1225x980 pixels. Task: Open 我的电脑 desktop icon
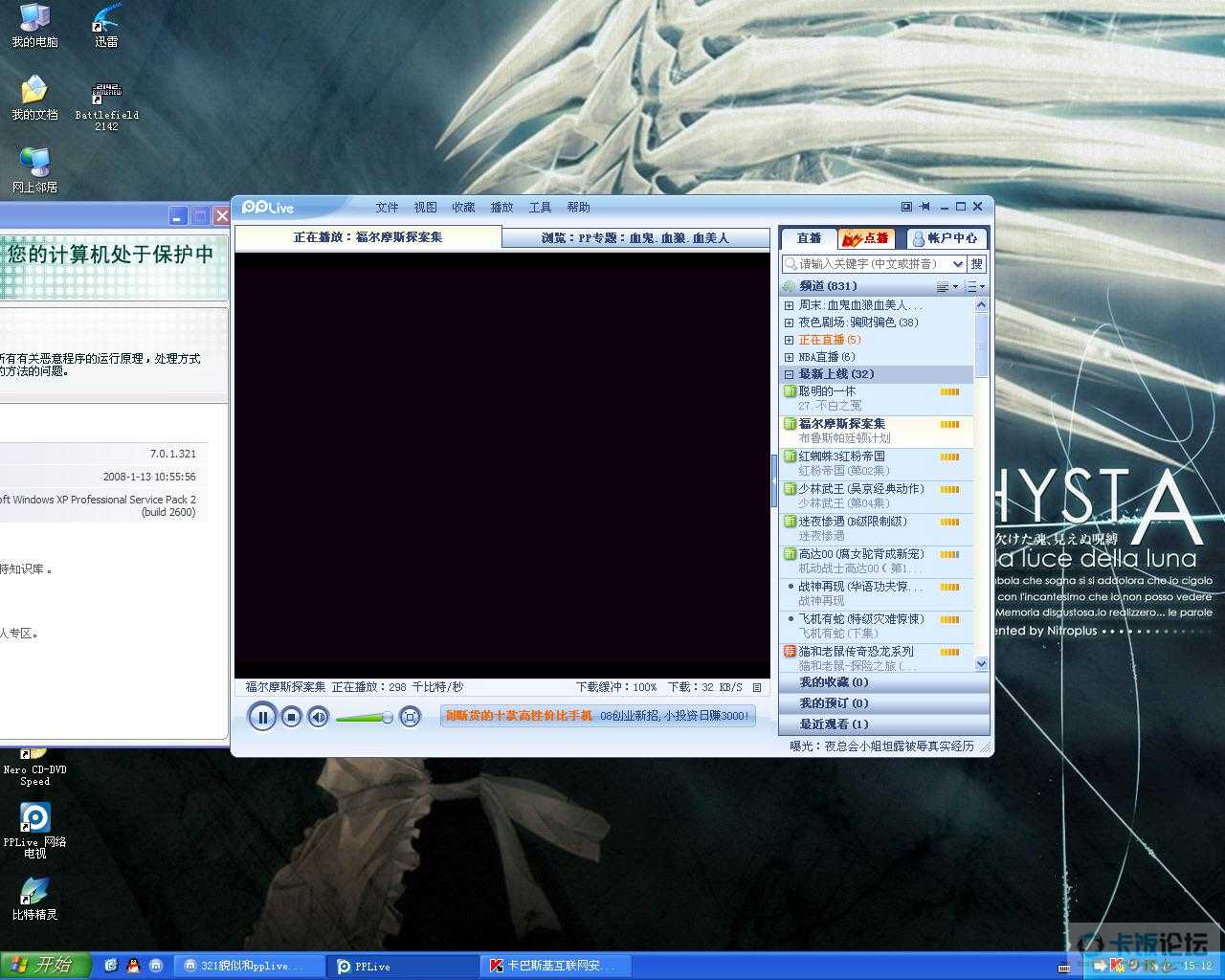pyautogui.click(x=34, y=26)
